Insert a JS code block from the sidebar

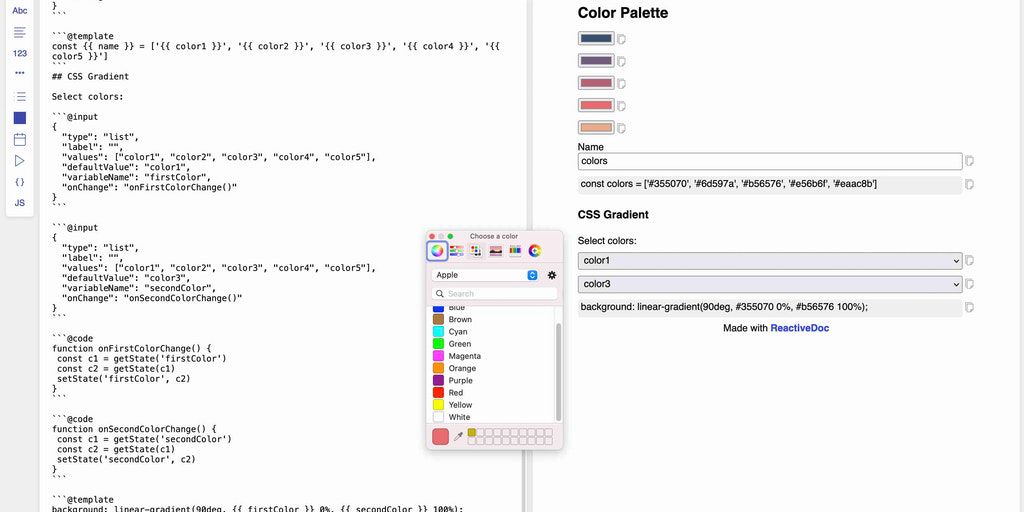pos(20,203)
